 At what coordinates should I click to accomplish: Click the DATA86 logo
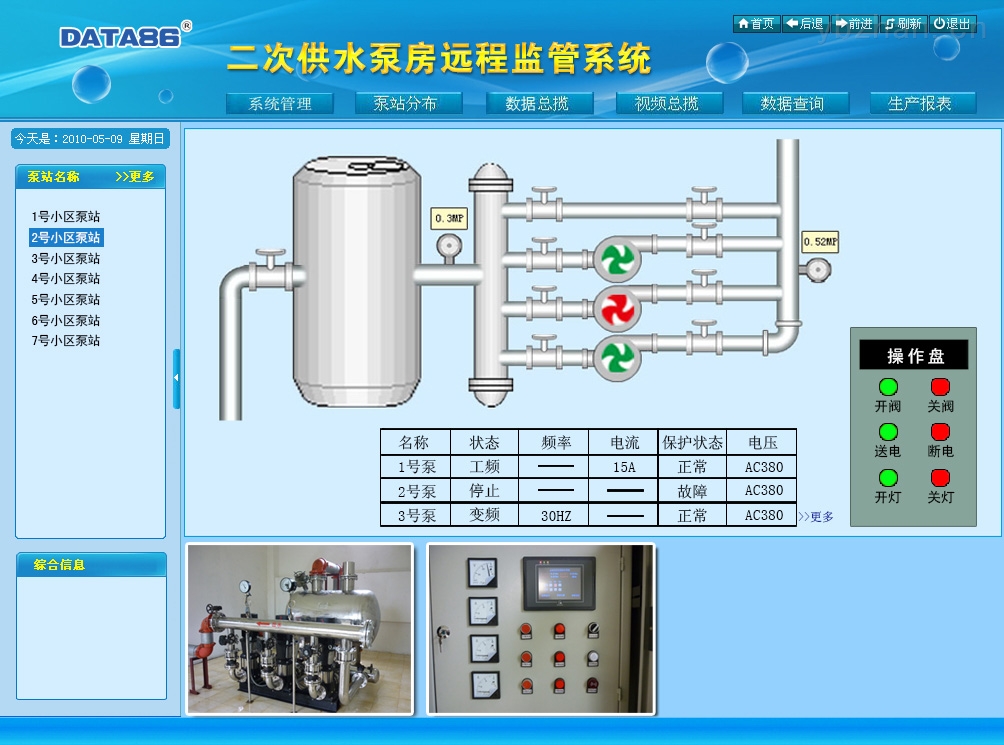click(124, 36)
